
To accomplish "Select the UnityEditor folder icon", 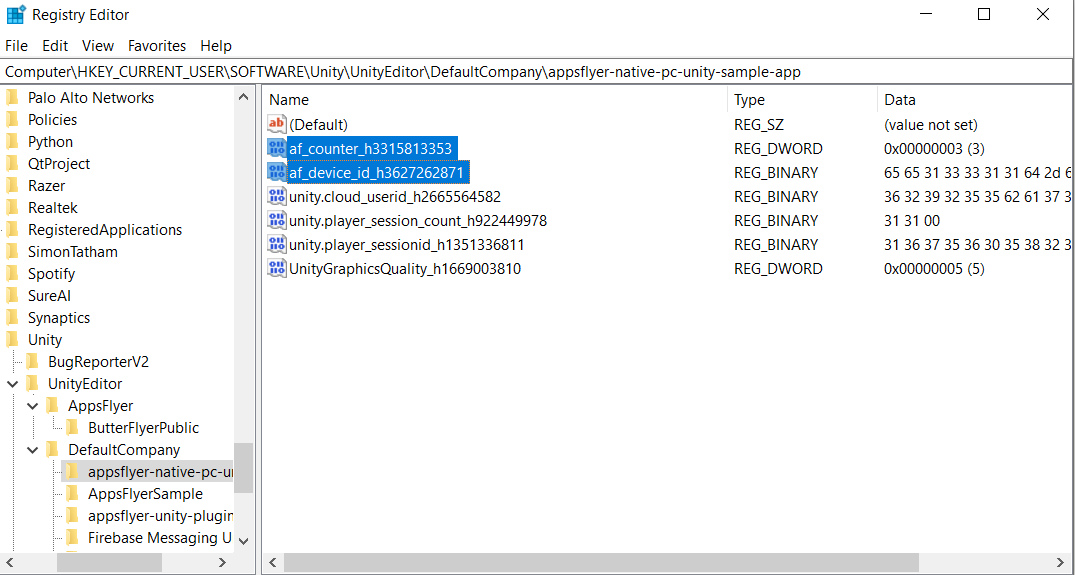I will (x=32, y=383).
